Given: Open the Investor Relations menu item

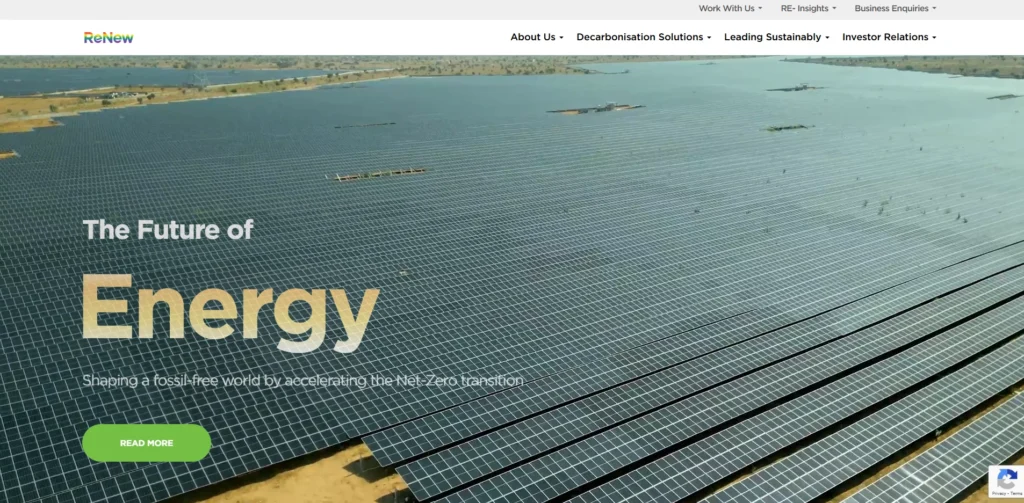Looking at the screenshot, I should coord(885,37).
